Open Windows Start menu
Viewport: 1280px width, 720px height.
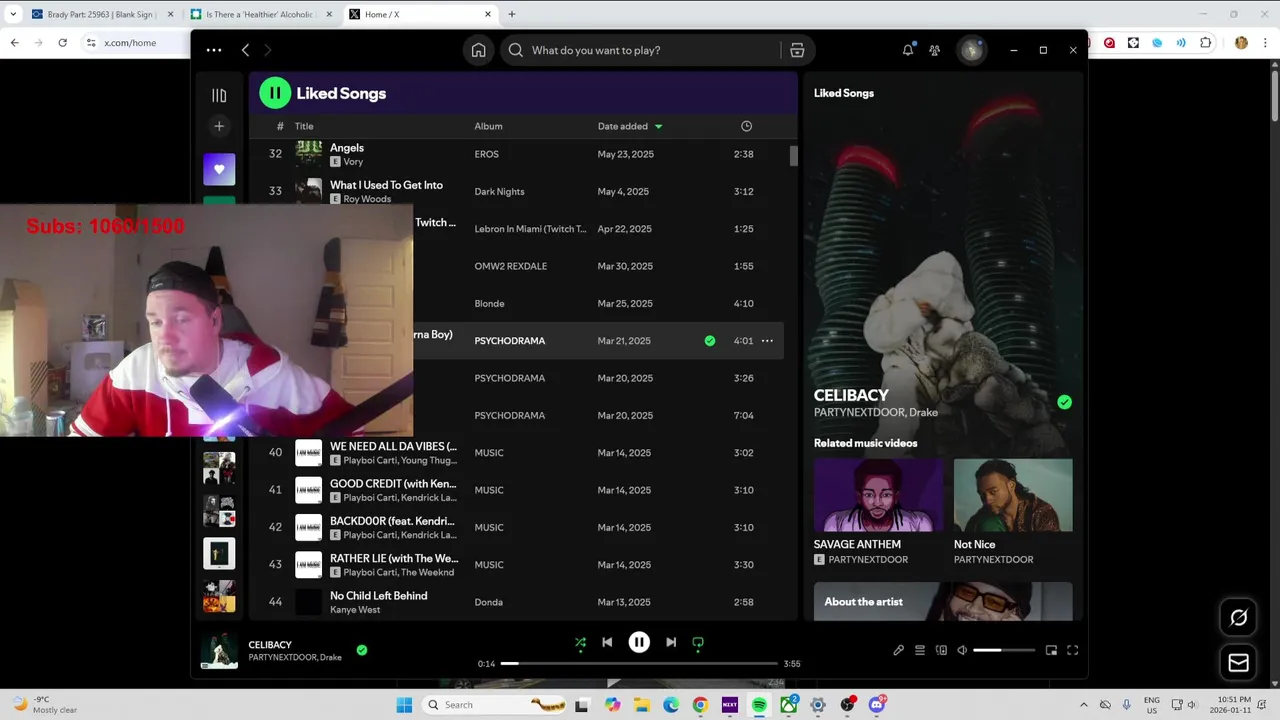[404, 705]
